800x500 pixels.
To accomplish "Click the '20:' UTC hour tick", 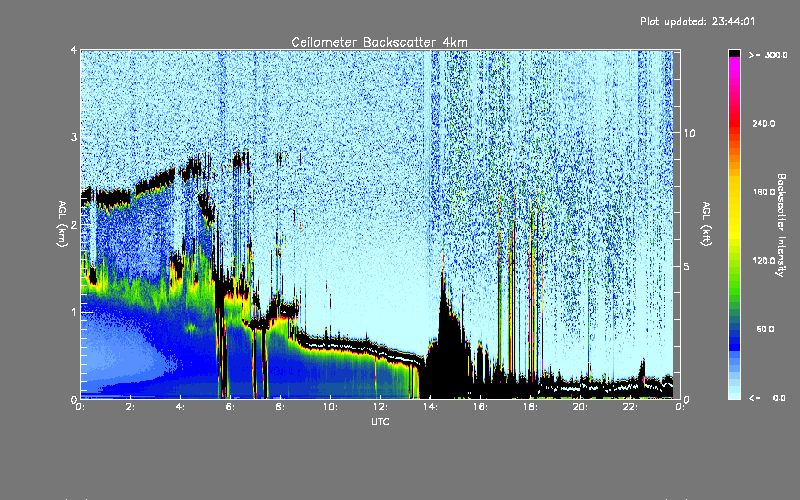I will [580, 407].
